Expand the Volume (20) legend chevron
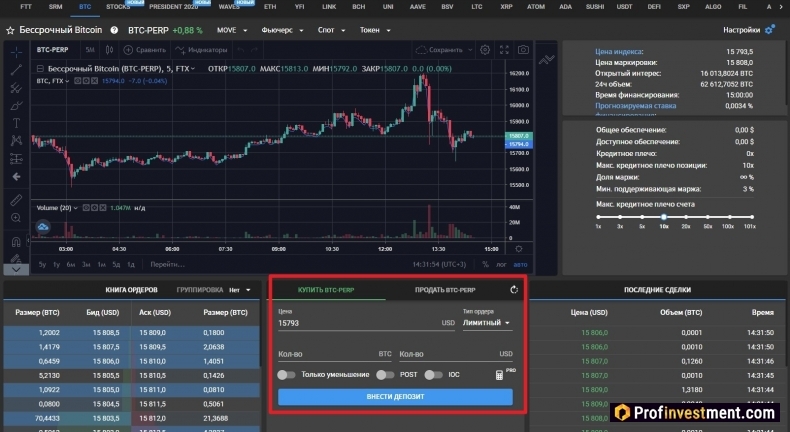Image resolution: width=790 pixels, height=432 pixels. coord(76,208)
